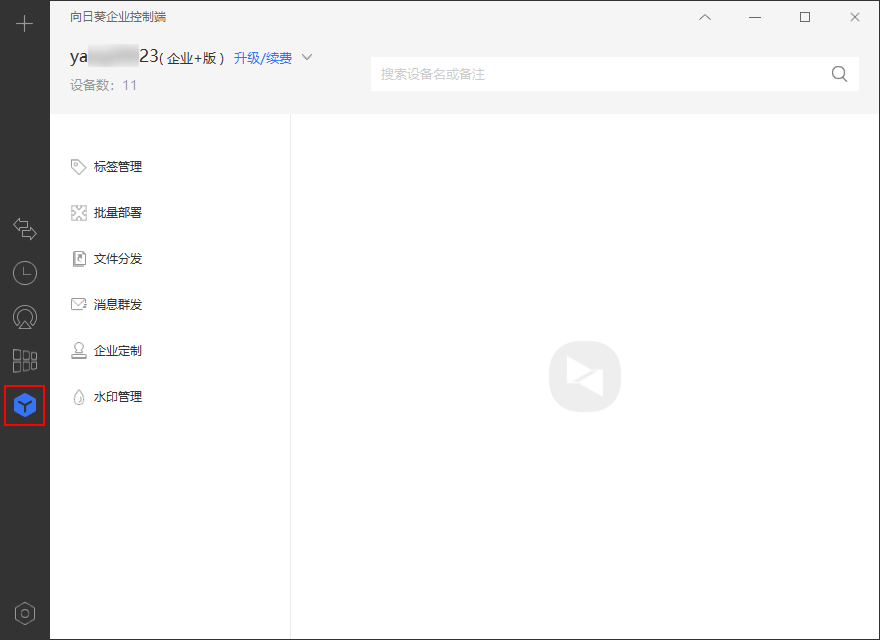This screenshot has height=640, width=880.
Task: Maximize the window
Action: pyautogui.click(x=805, y=17)
